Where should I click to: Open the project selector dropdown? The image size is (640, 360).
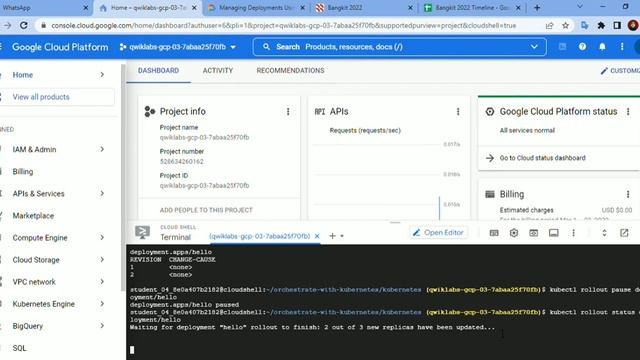click(x=178, y=47)
